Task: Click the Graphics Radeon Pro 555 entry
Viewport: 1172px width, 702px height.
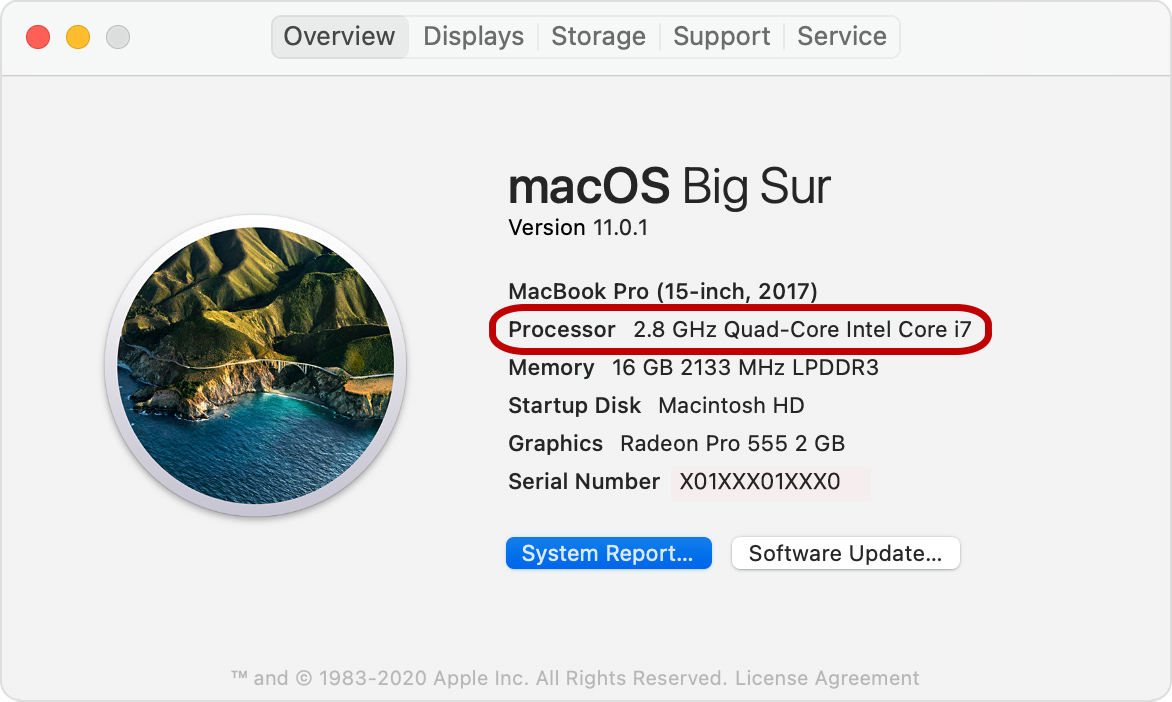Action: (x=676, y=444)
